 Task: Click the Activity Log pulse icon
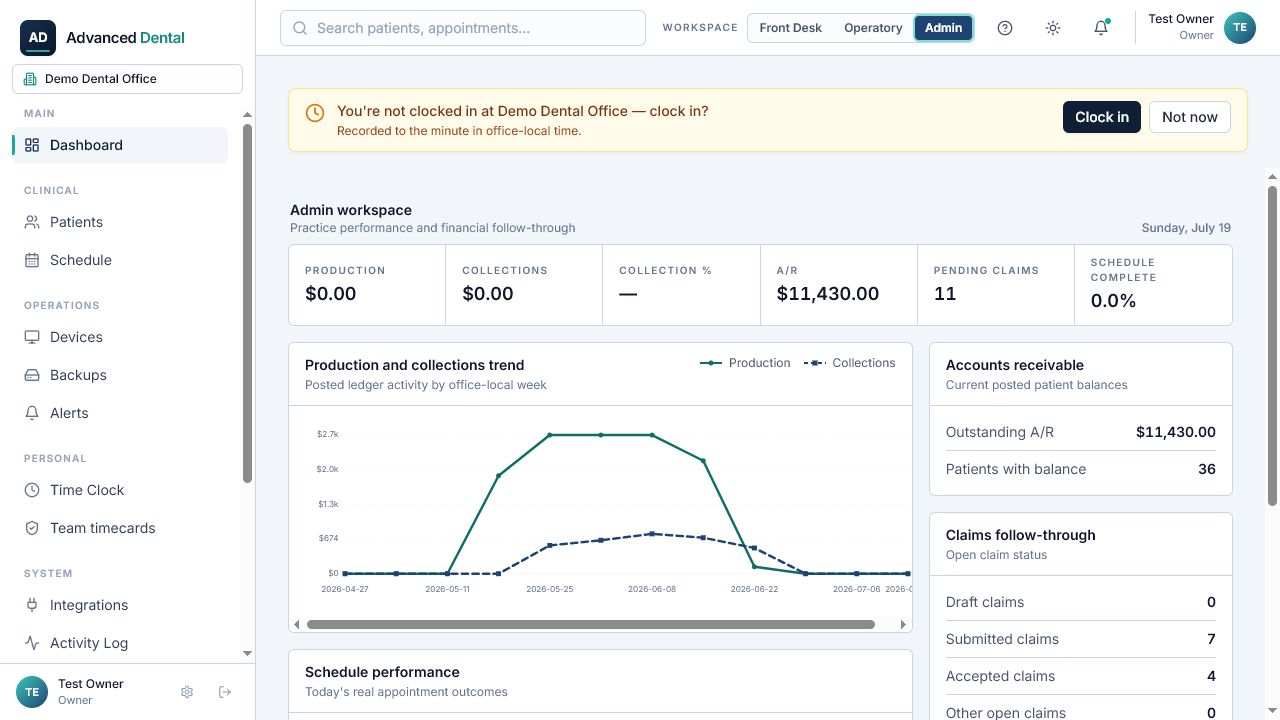click(x=32, y=643)
